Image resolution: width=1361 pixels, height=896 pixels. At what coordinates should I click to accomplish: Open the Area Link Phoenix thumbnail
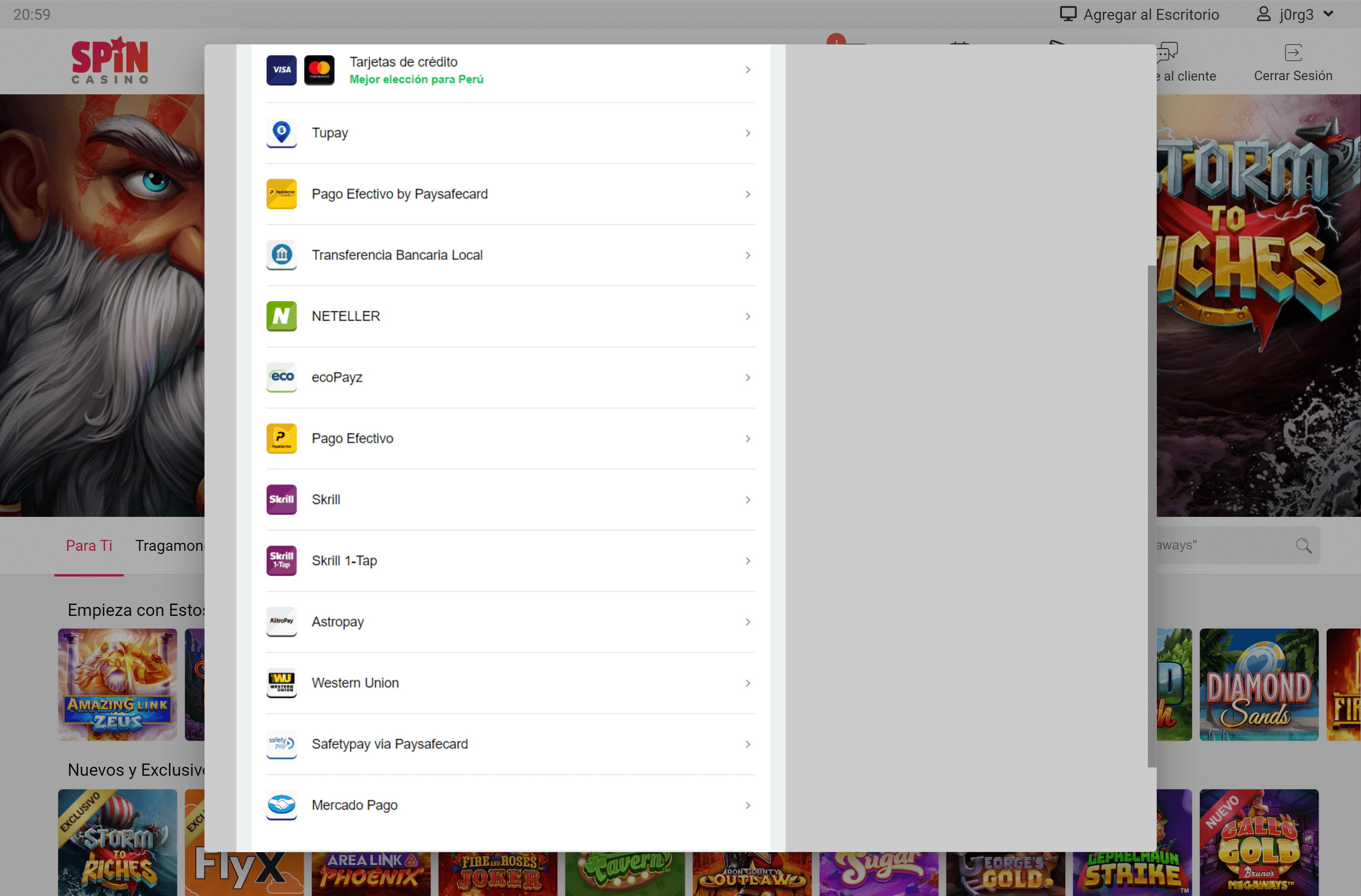pyautogui.click(x=371, y=874)
